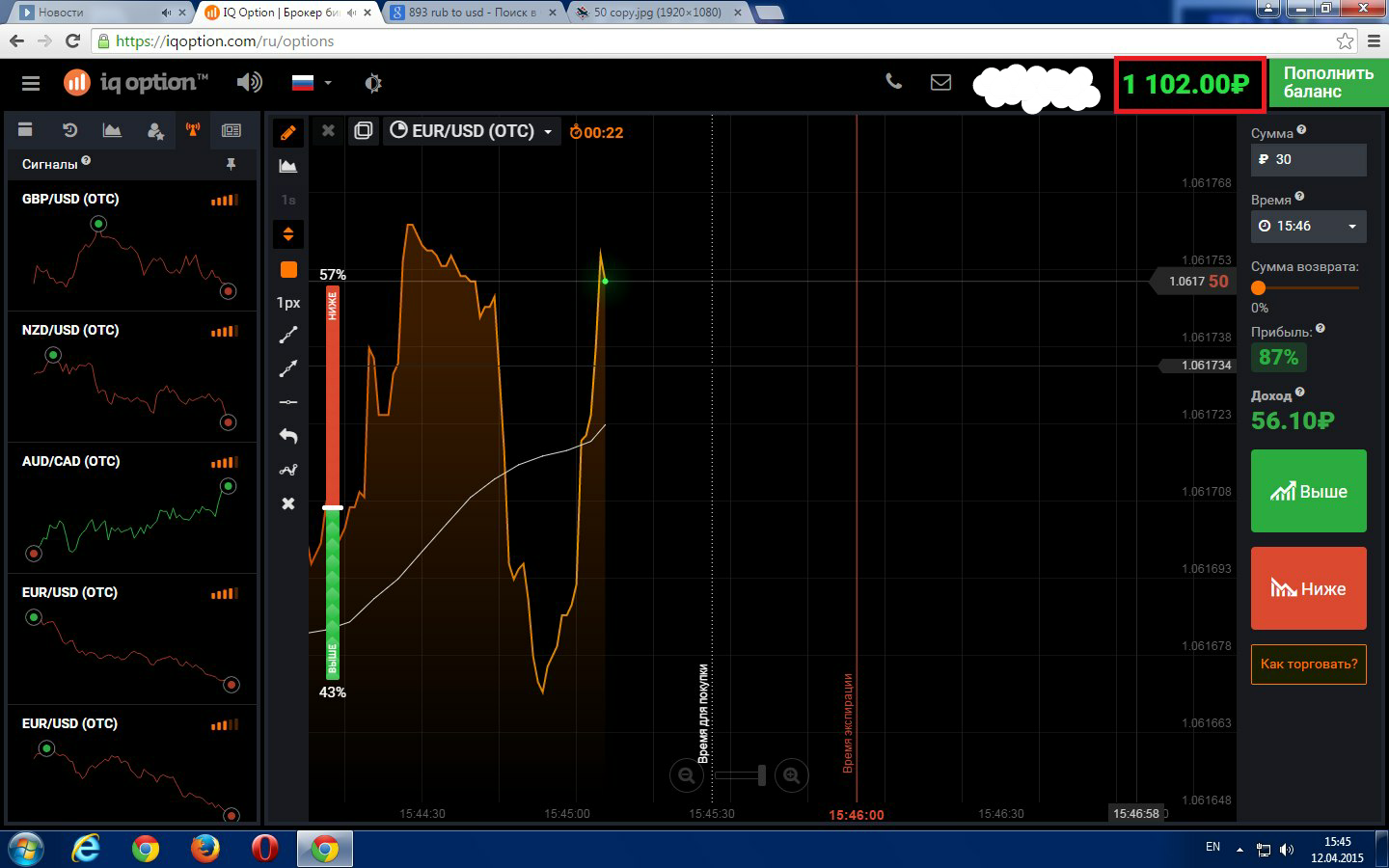Close the current chart with the X button
This screenshot has width=1389, height=868.
pos(328,130)
